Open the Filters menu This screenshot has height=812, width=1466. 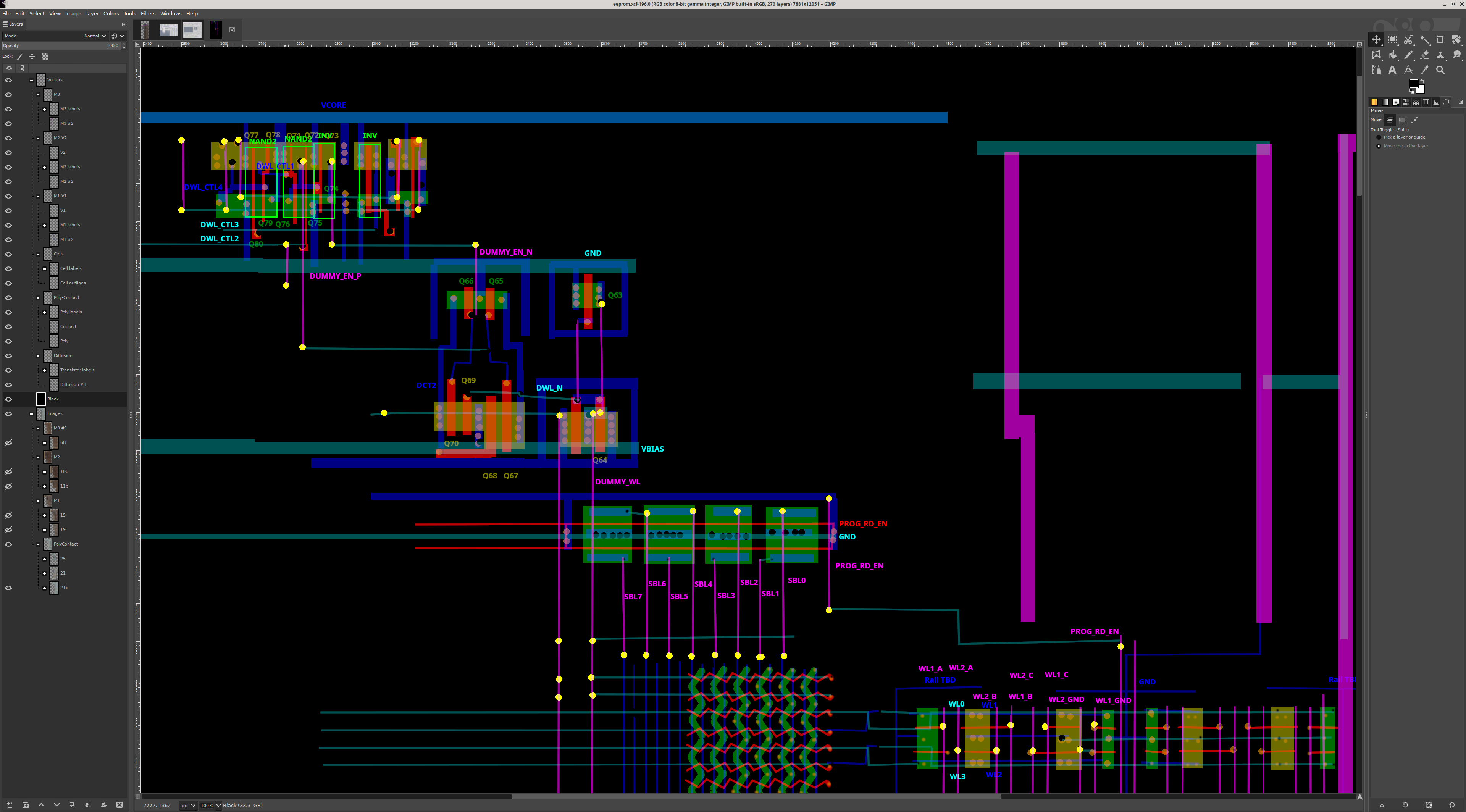pyautogui.click(x=148, y=14)
